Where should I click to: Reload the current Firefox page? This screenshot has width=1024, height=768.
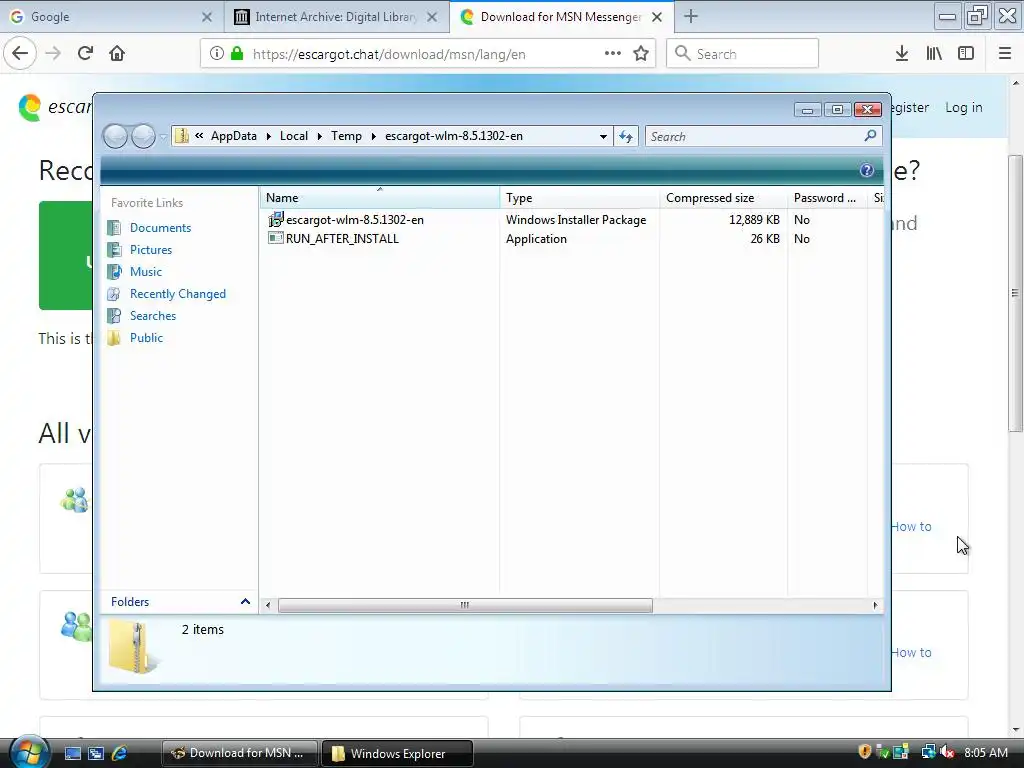tap(85, 54)
